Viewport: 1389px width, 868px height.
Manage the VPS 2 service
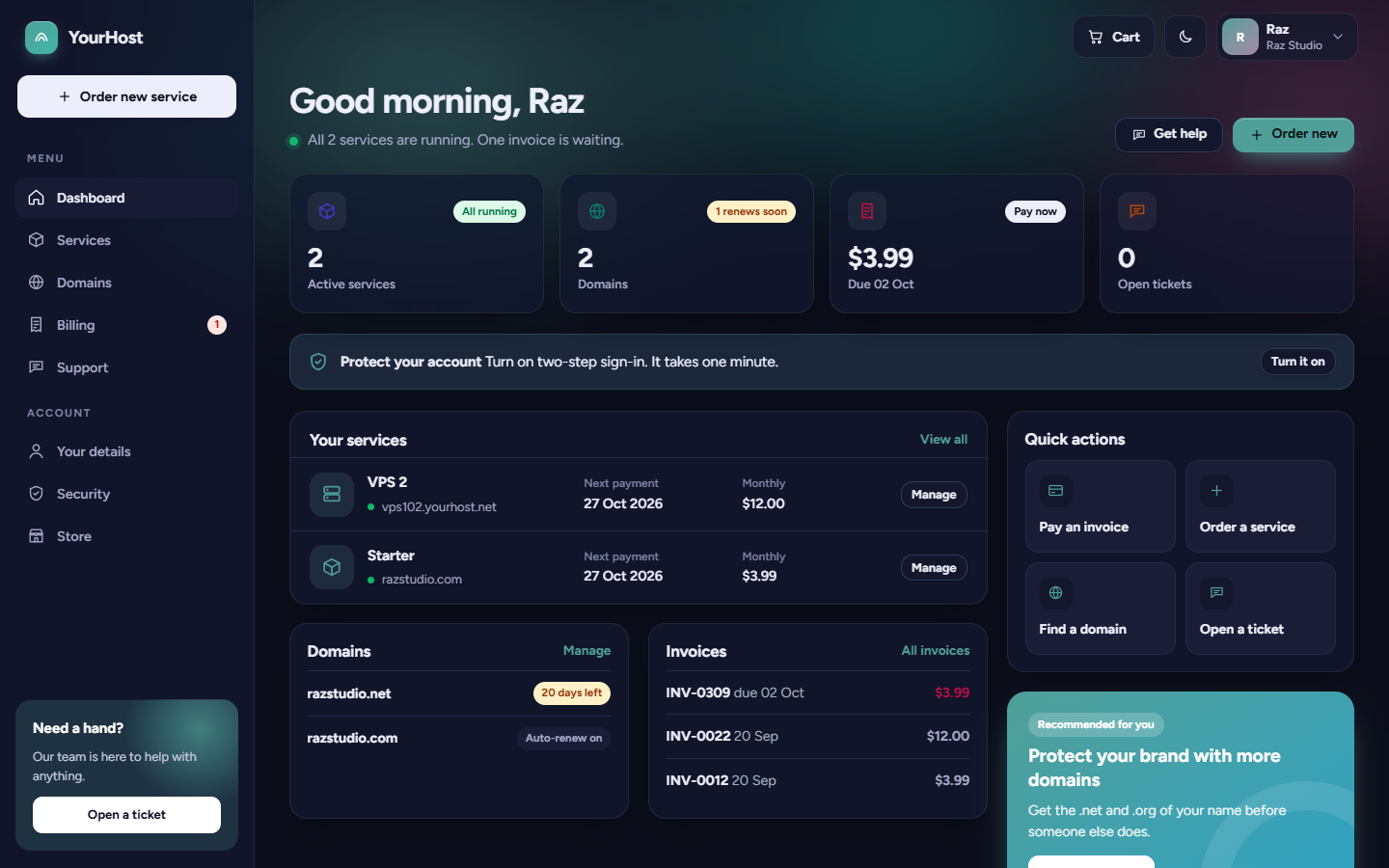pos(934,495)
